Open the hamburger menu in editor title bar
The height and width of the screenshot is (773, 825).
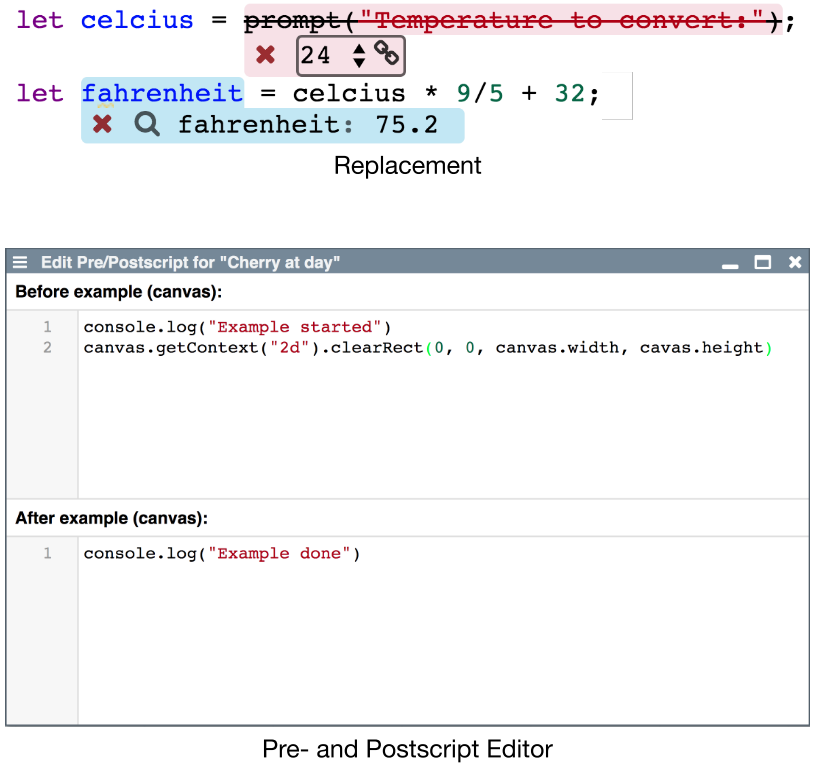tap(20, 262)
